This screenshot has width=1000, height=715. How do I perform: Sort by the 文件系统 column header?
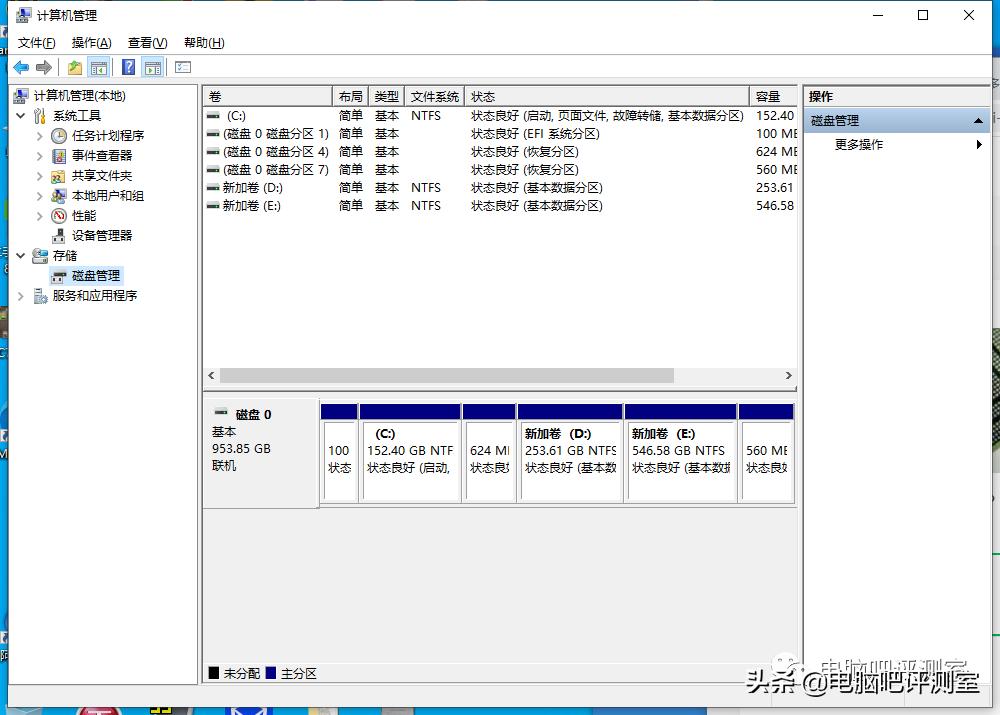point(434,96)
